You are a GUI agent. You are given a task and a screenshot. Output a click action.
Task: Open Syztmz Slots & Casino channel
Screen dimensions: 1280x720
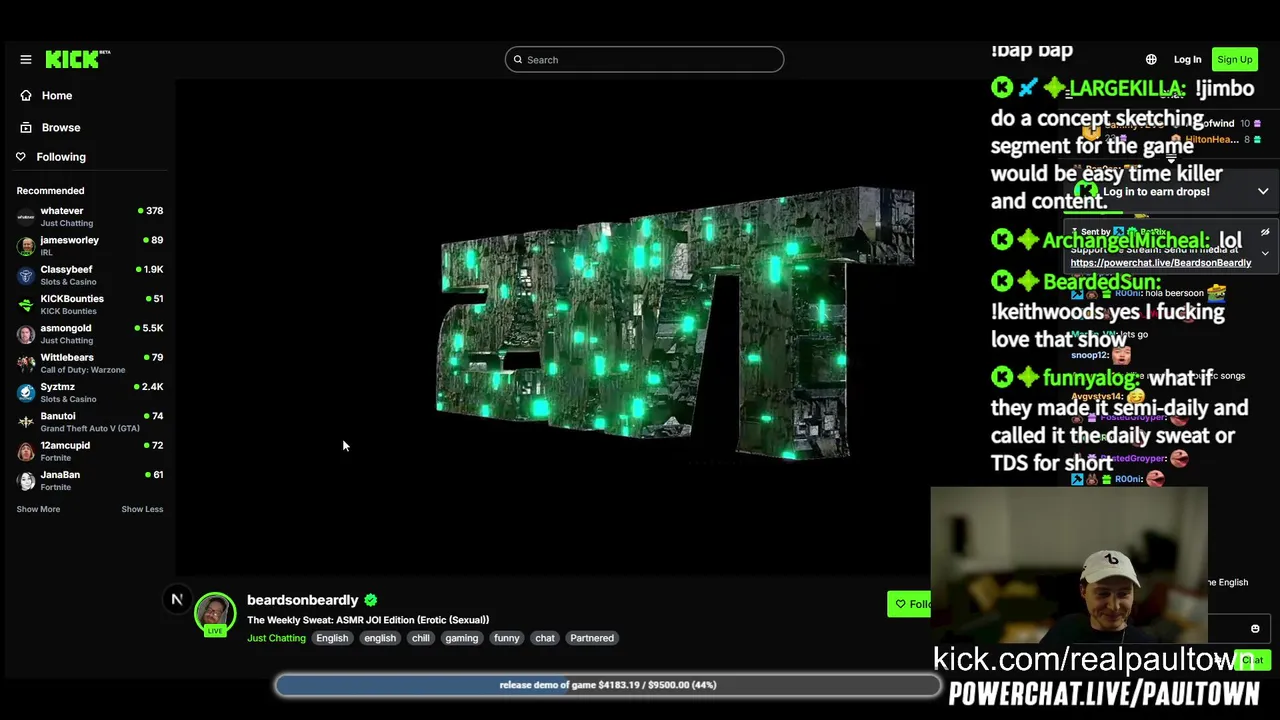pyautogui.click(x=90, y=393)
